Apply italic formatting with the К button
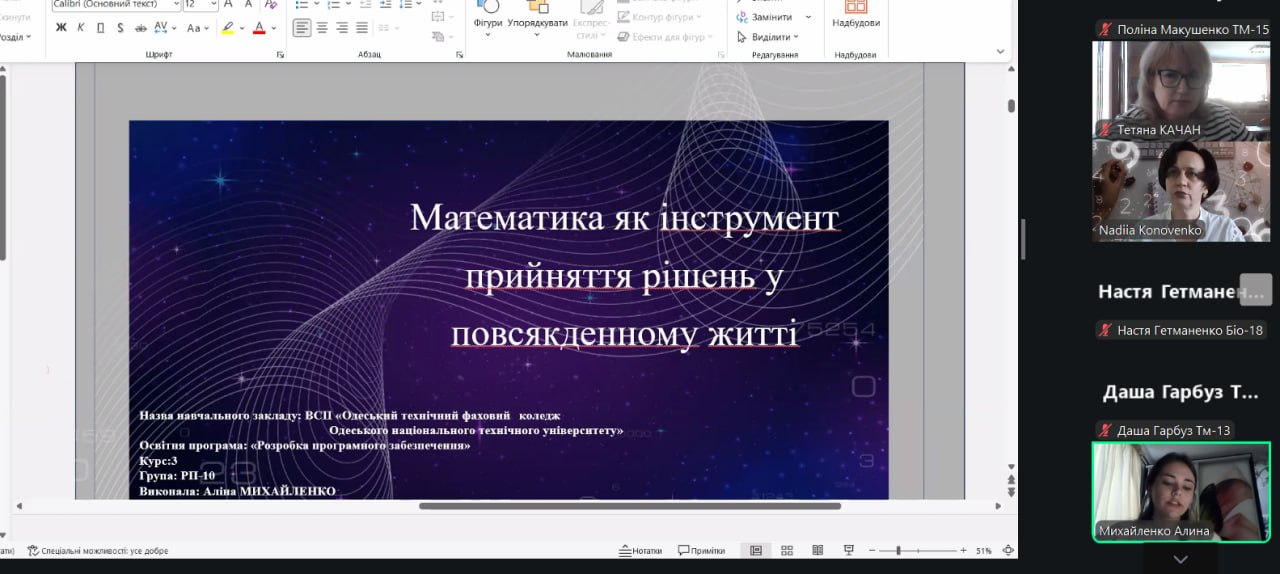Image resolution: width=1280 pixels, height=574 pixels. pos(81,28)
